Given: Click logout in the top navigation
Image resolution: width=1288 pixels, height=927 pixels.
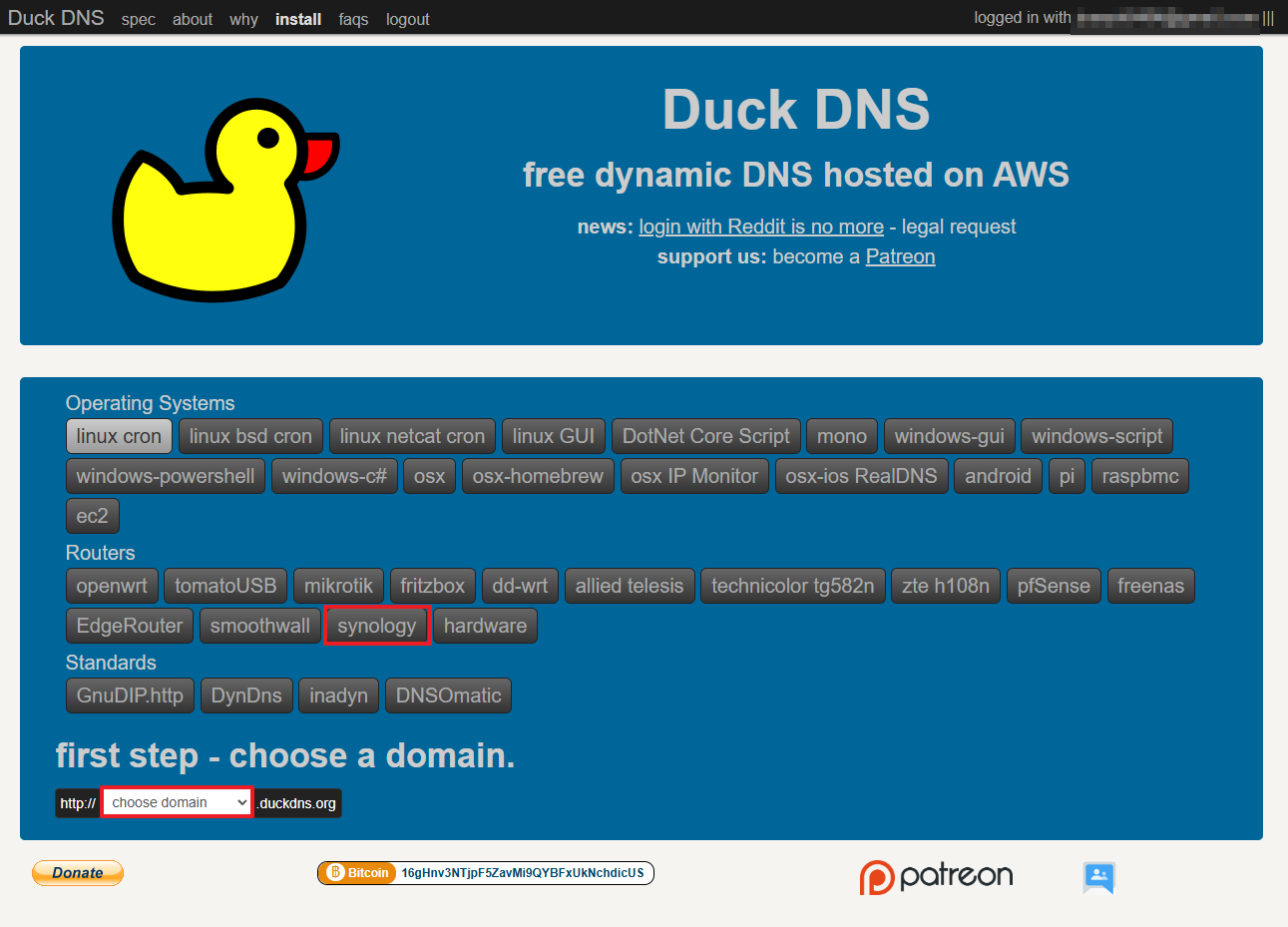Looking at the screenshot, I should click(408, 19).
